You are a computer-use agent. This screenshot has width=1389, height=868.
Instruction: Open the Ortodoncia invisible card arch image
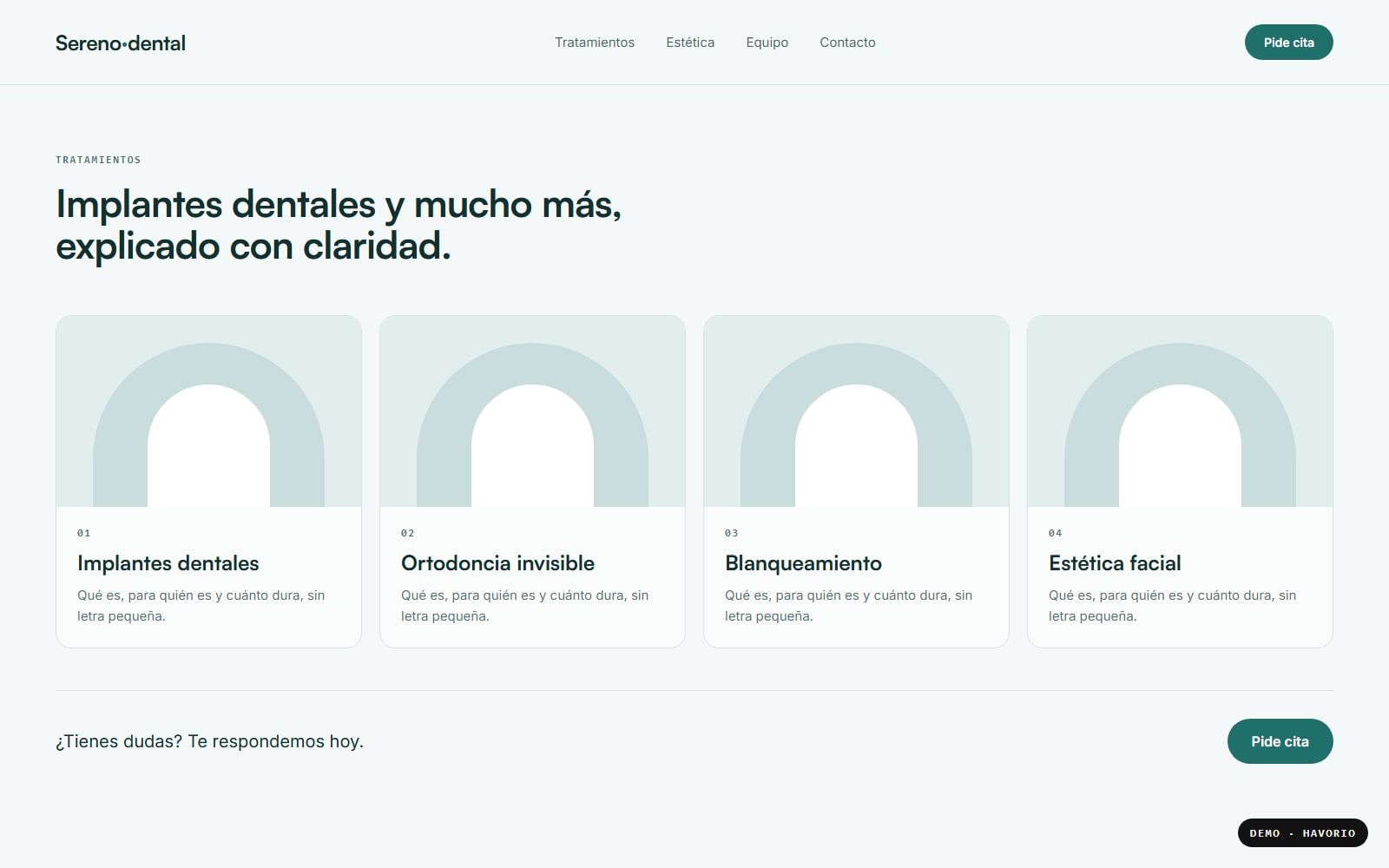pyautogui.click(x=532, y=411)
